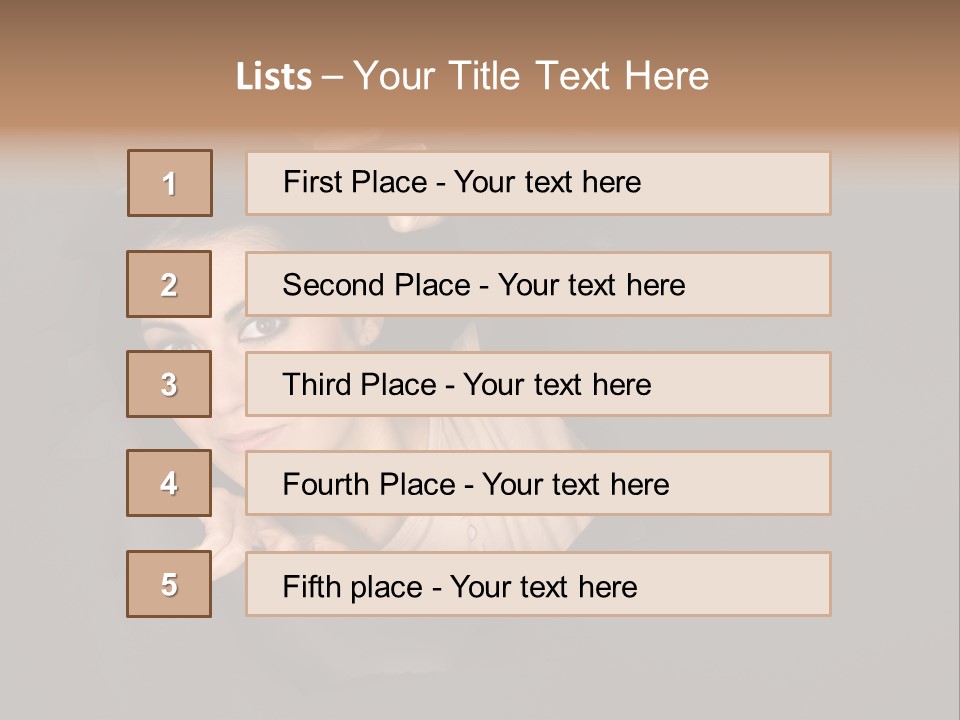This screenshot has height=720, width=960.
Task: Select the "Your Title Text Here" title text
Action: click(531, 76)
